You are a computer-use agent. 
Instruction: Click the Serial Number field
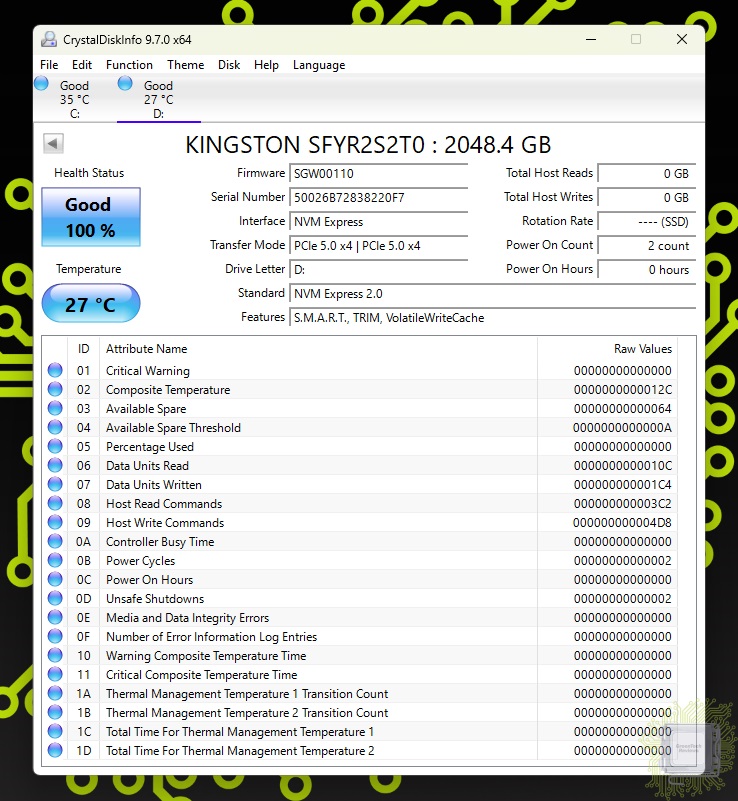(378, 198)
